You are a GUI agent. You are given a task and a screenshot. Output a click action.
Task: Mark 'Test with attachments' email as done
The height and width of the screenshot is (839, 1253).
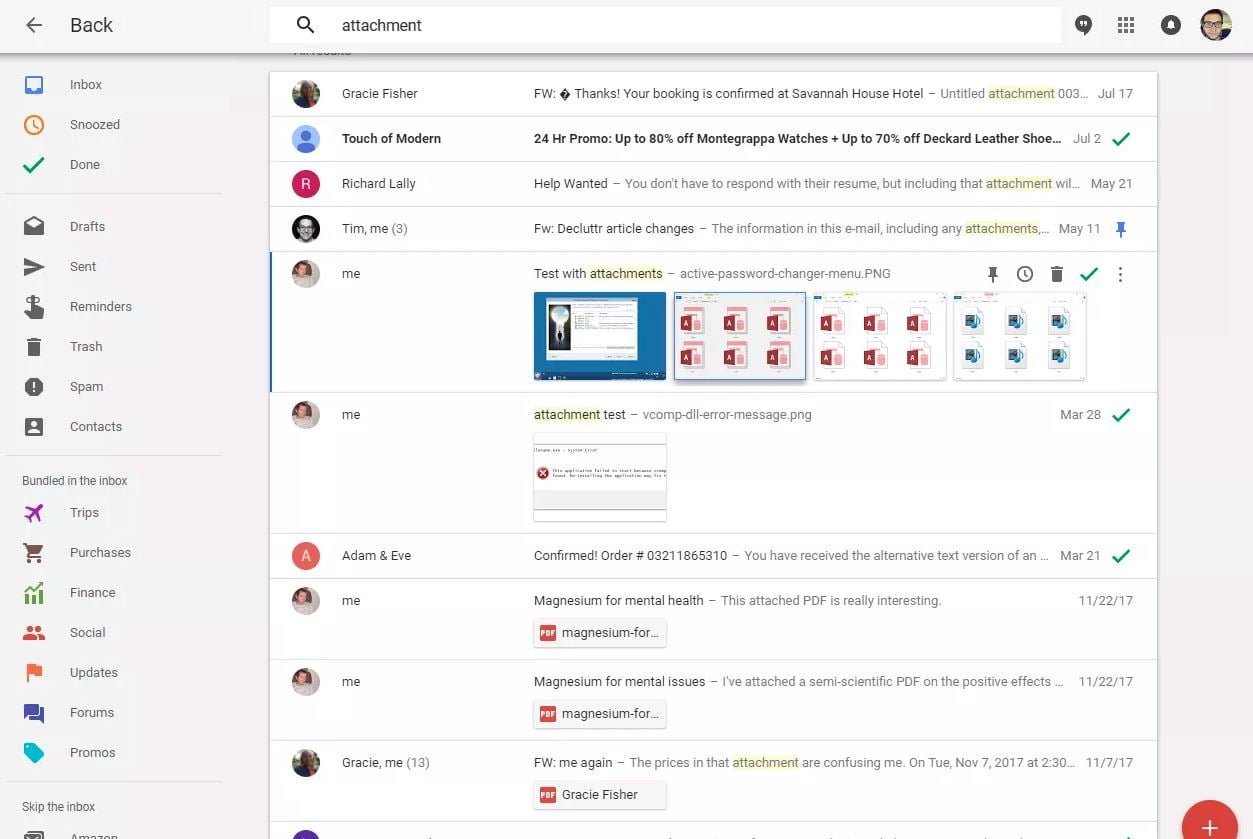click(1089, 274)
